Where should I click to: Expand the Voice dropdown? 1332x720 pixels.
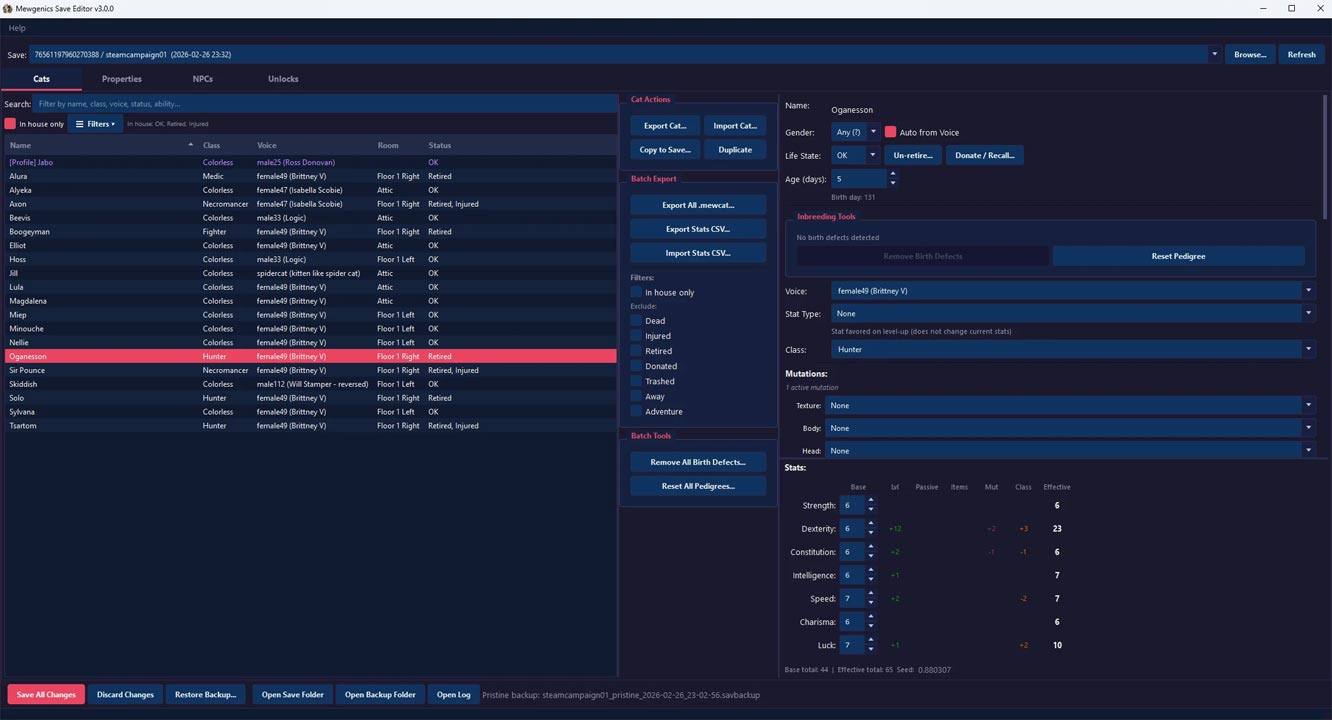click(x=1308, y=291)
